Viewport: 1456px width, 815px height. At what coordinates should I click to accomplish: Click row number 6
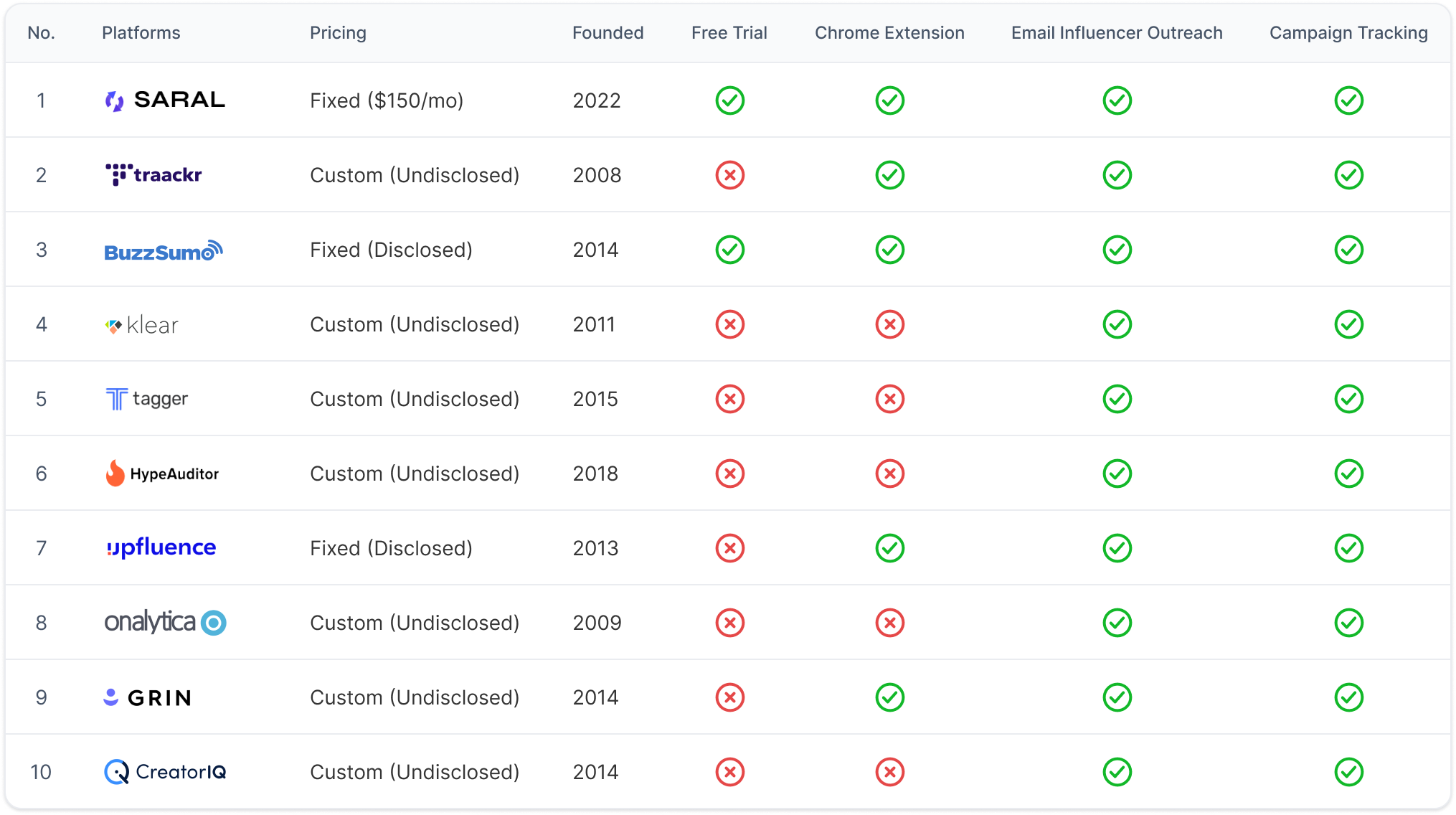click(x=42, y=474)
